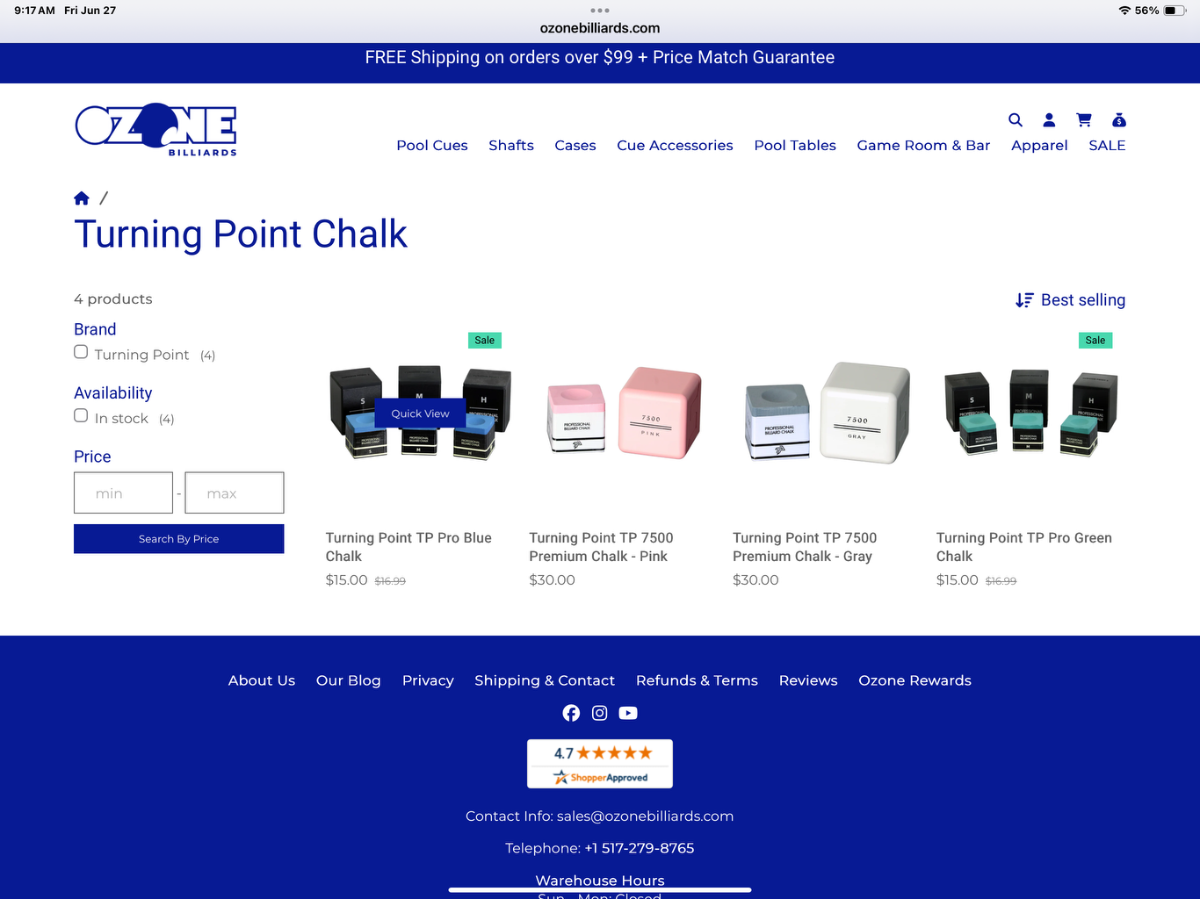This screenshot has height=899, width=1200.
Task: Open the Shipping & Contact footer link
Action: pos(544,680)
